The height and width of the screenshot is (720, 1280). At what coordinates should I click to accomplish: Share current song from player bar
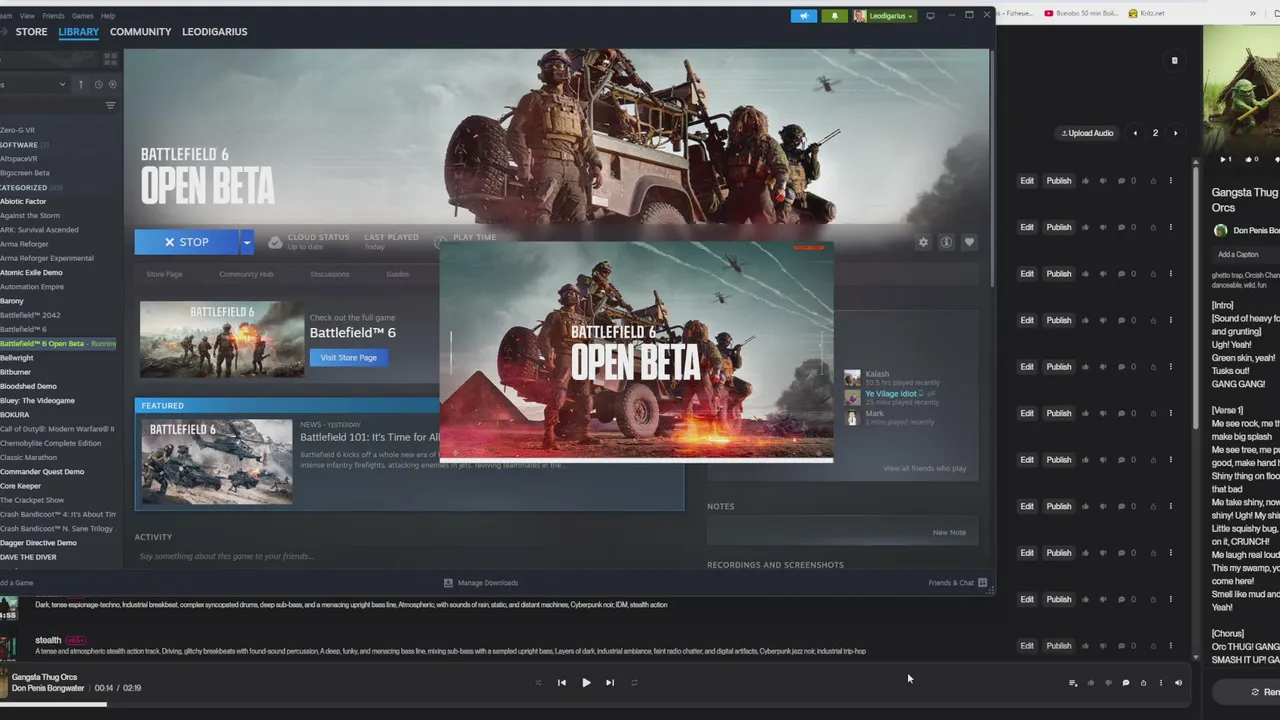(1143, 683)
